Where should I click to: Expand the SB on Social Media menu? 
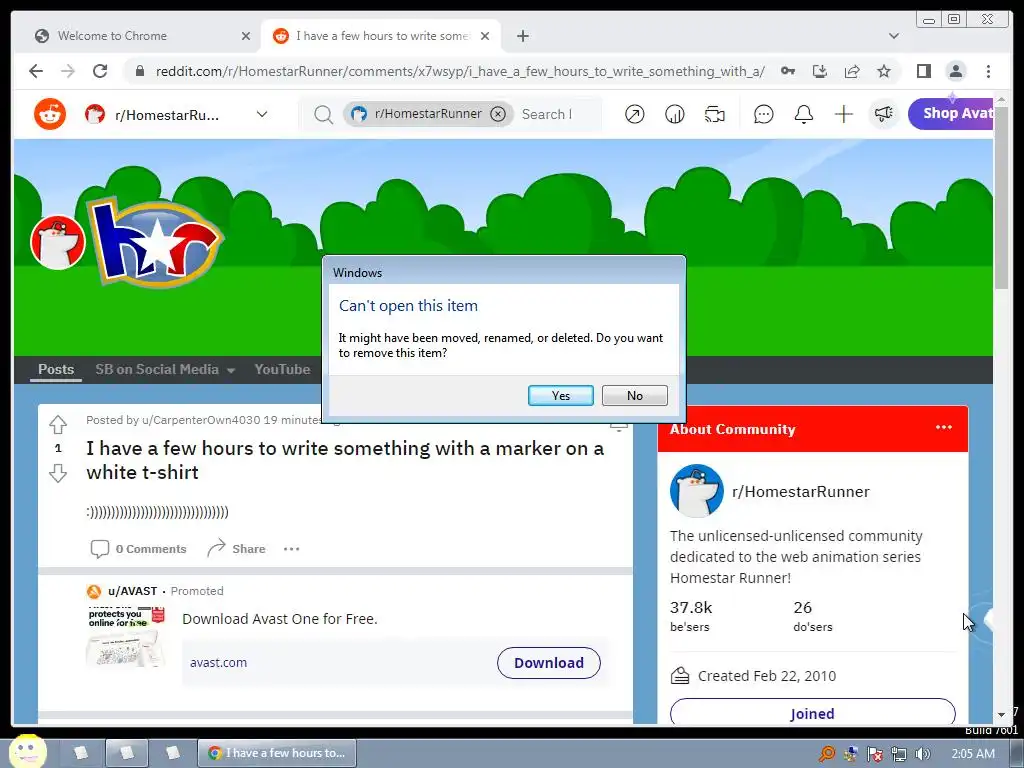click(x=165, y=369)
